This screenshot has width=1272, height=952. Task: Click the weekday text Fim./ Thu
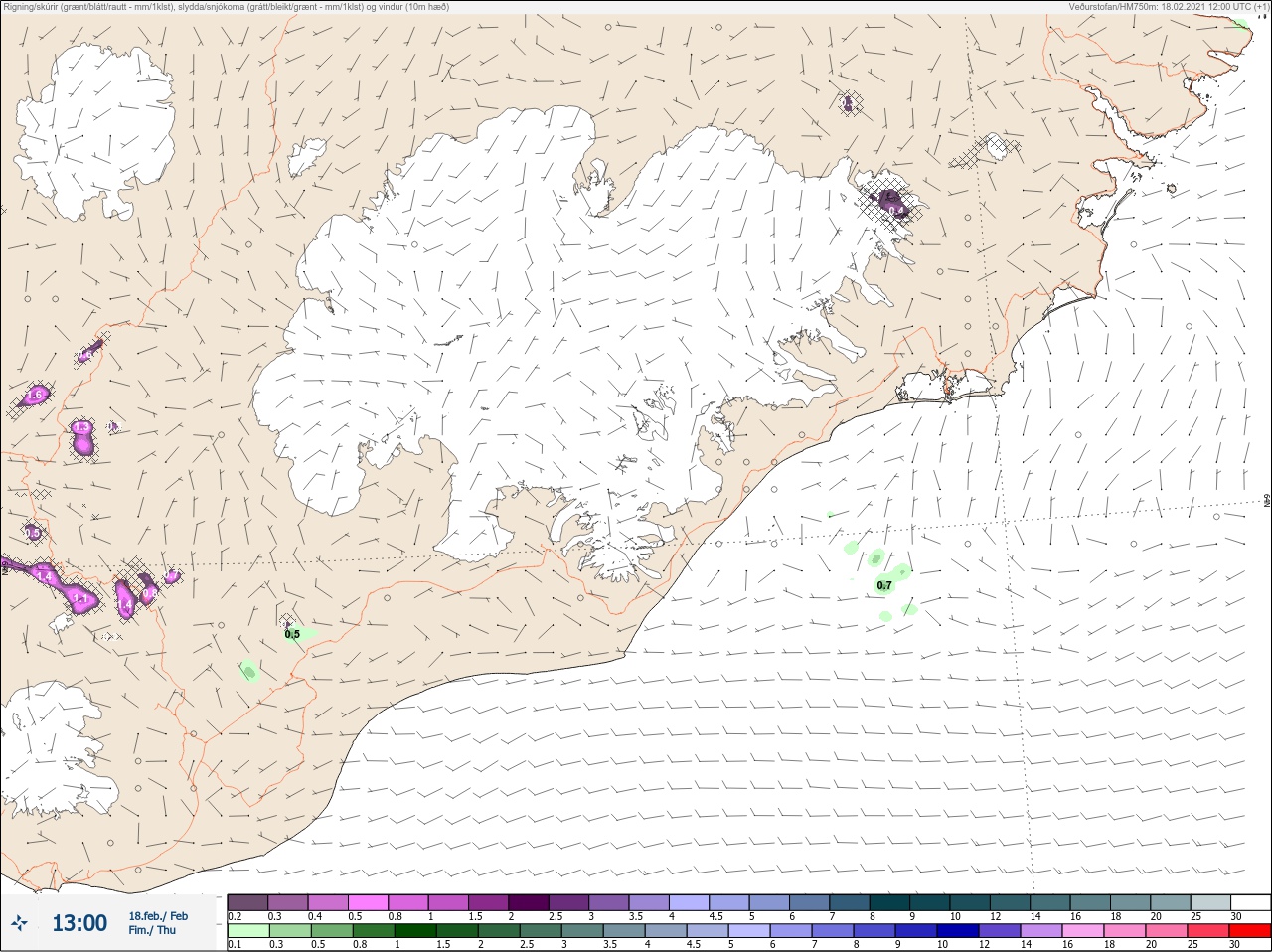(152, 930)
